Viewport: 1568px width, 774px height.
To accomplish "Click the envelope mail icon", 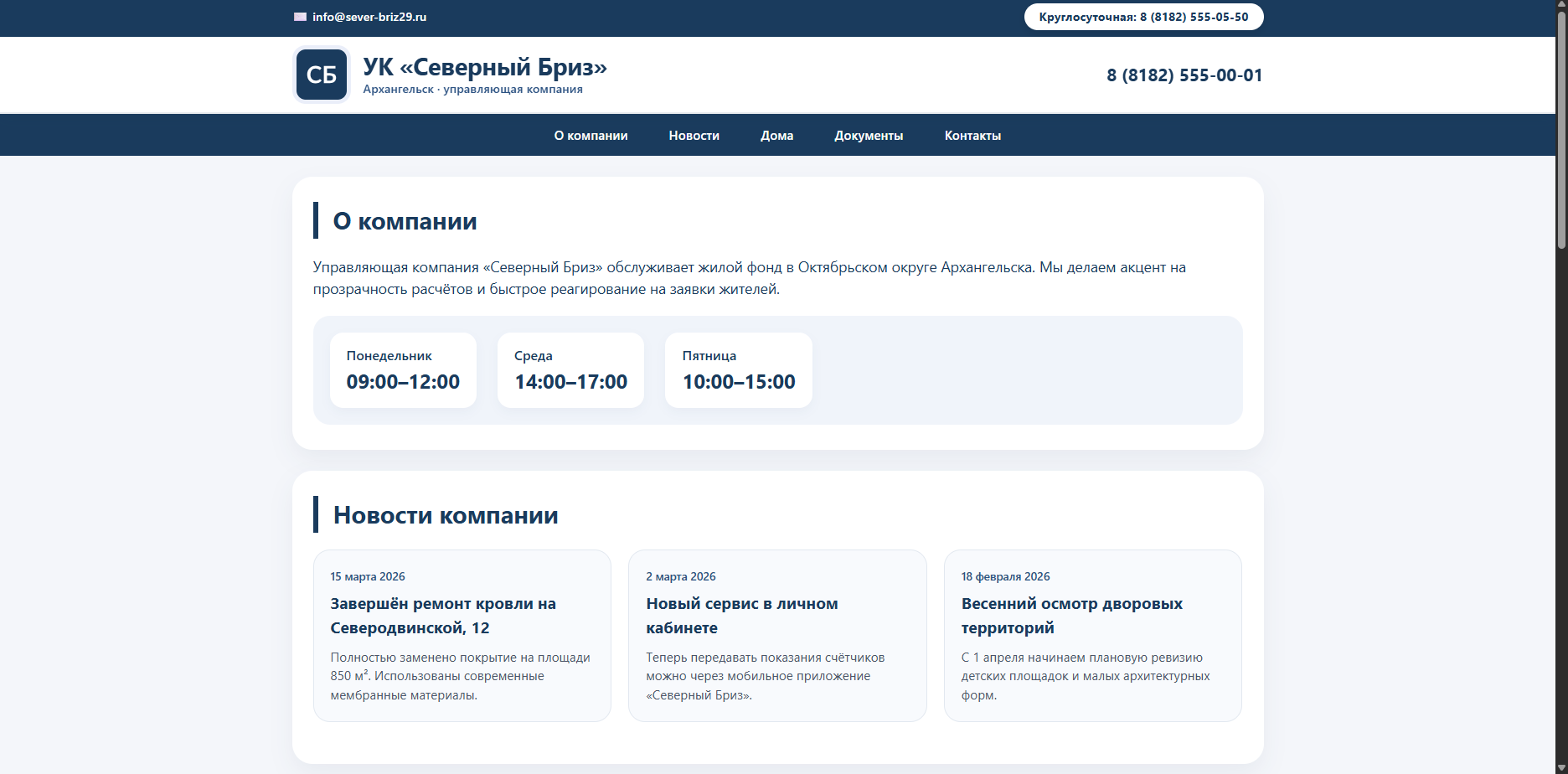I will pyautogui.click(x=300, y=17).
